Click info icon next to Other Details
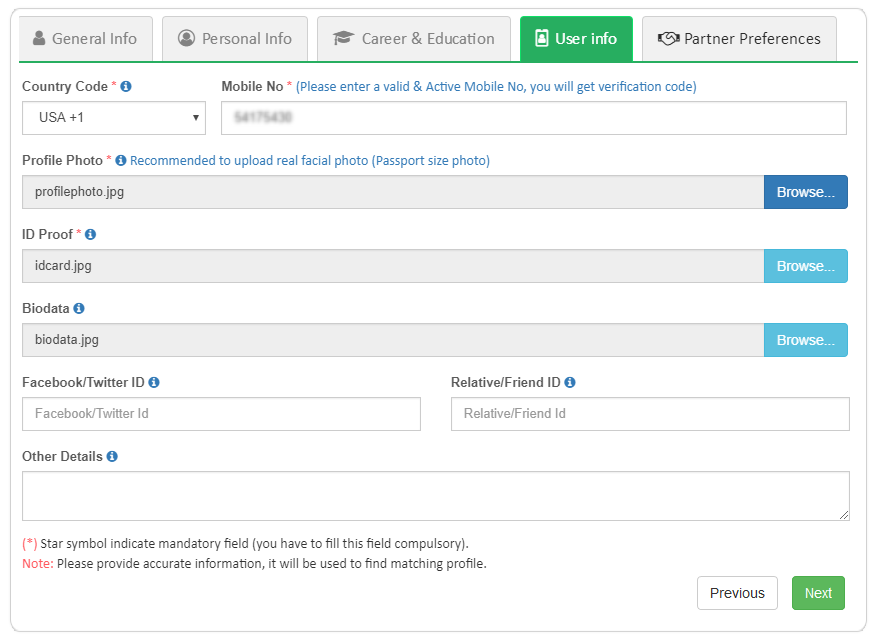 pos(112,457)
